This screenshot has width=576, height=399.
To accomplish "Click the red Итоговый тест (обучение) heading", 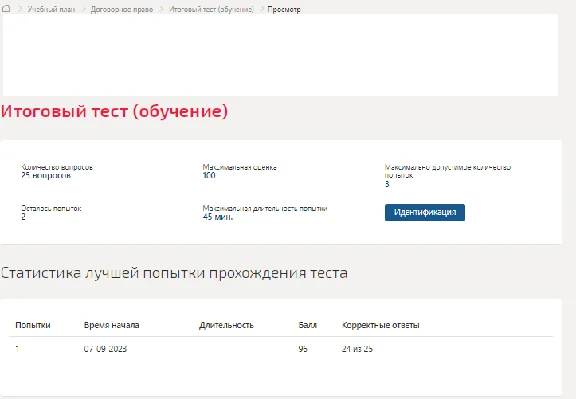I will coord(114,111).
